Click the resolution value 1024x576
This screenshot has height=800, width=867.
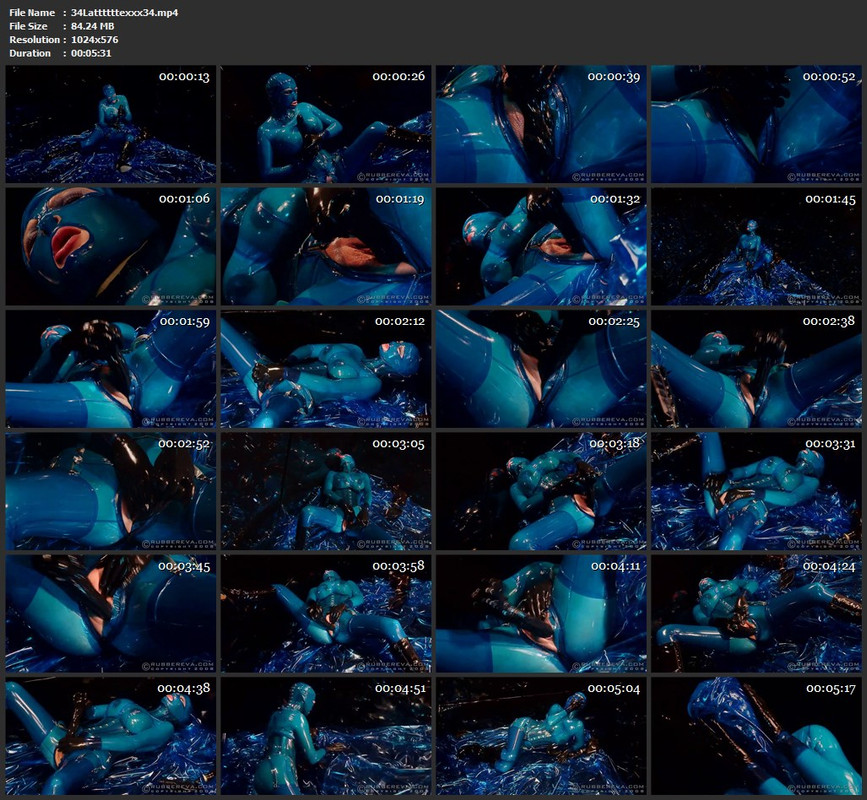click(x=94, y=39)
